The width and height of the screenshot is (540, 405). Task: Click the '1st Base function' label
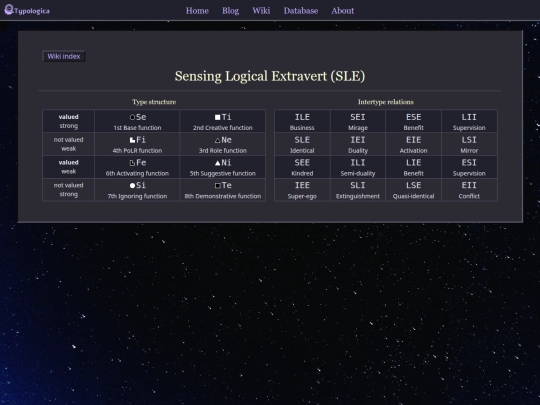pyautogui.click(x=137, y=128)
